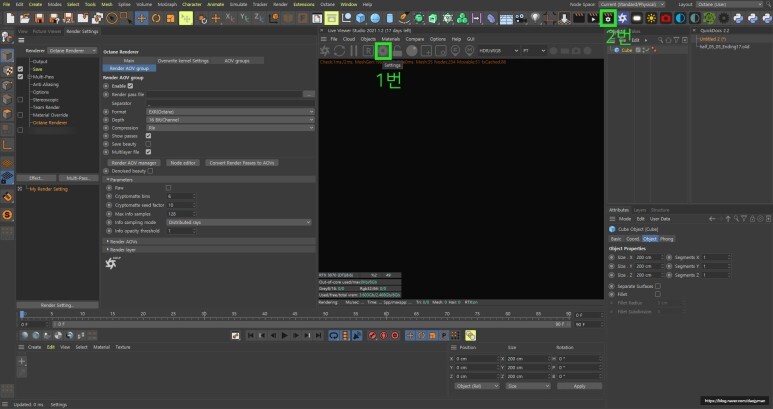
Task: Click the Octane daylight sun icon
Action: coord(651,19)
